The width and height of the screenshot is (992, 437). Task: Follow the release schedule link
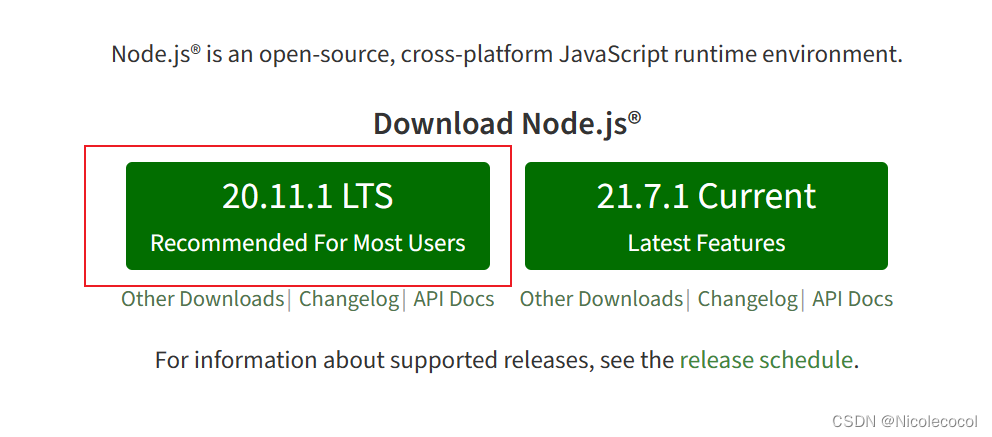766,360
